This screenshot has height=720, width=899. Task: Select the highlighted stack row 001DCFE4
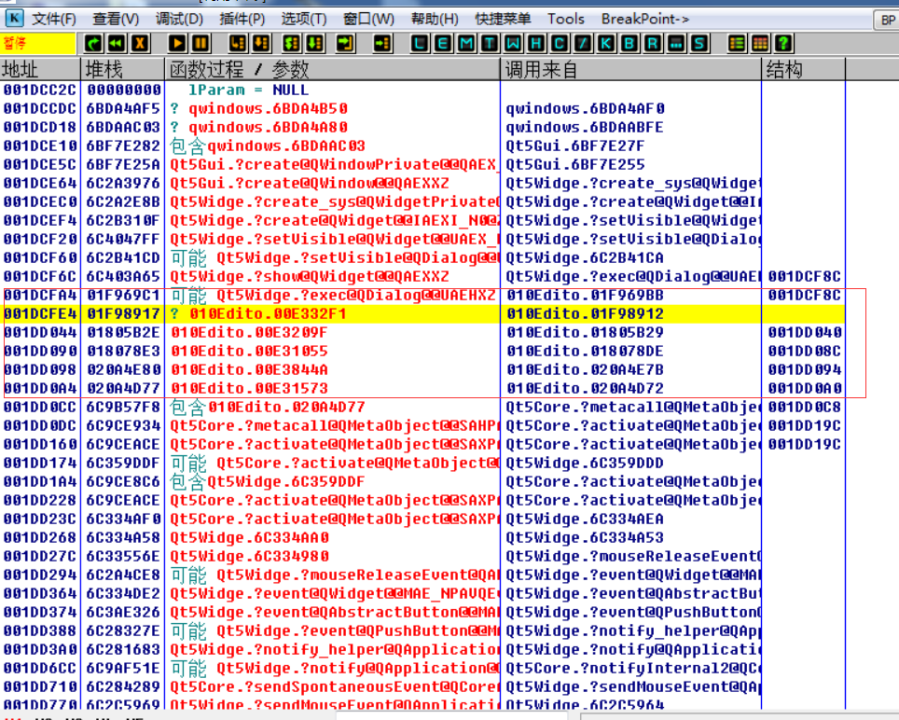coord(250,314)
